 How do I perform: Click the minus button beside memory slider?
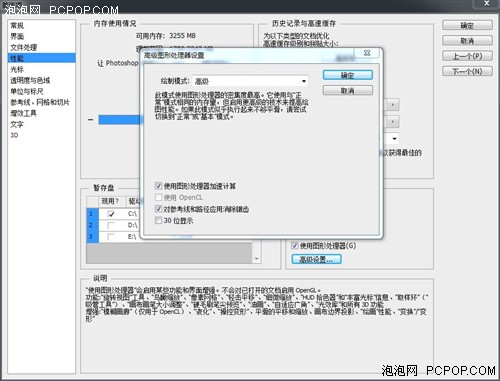pyautogui.click(x=91, y=120)
